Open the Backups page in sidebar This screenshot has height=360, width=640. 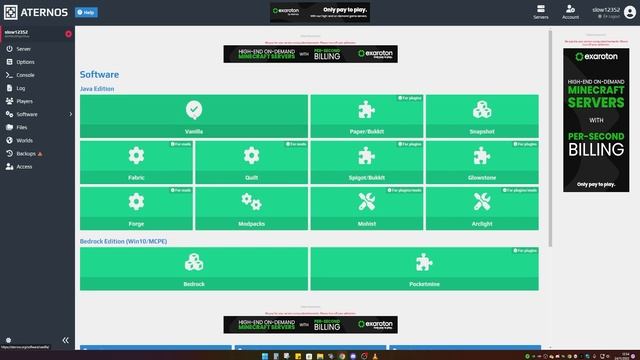point(26,153)
